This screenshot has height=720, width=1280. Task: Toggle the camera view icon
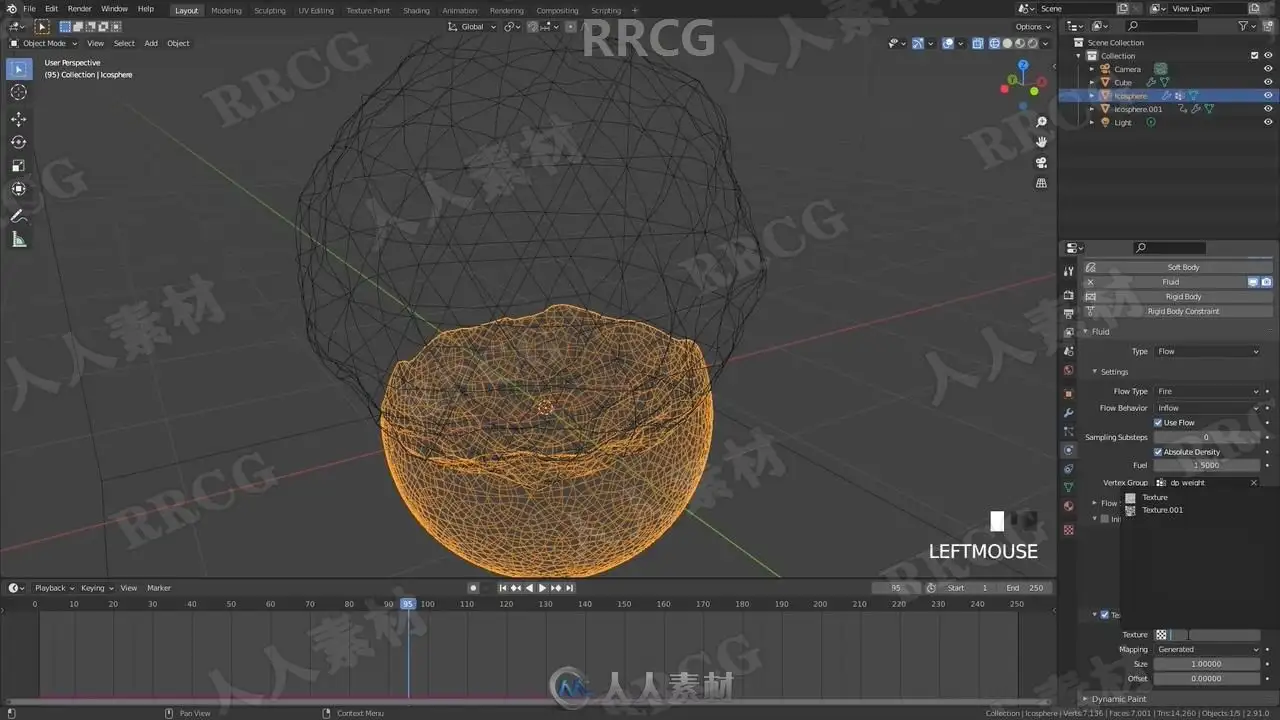pos(1041,163)
